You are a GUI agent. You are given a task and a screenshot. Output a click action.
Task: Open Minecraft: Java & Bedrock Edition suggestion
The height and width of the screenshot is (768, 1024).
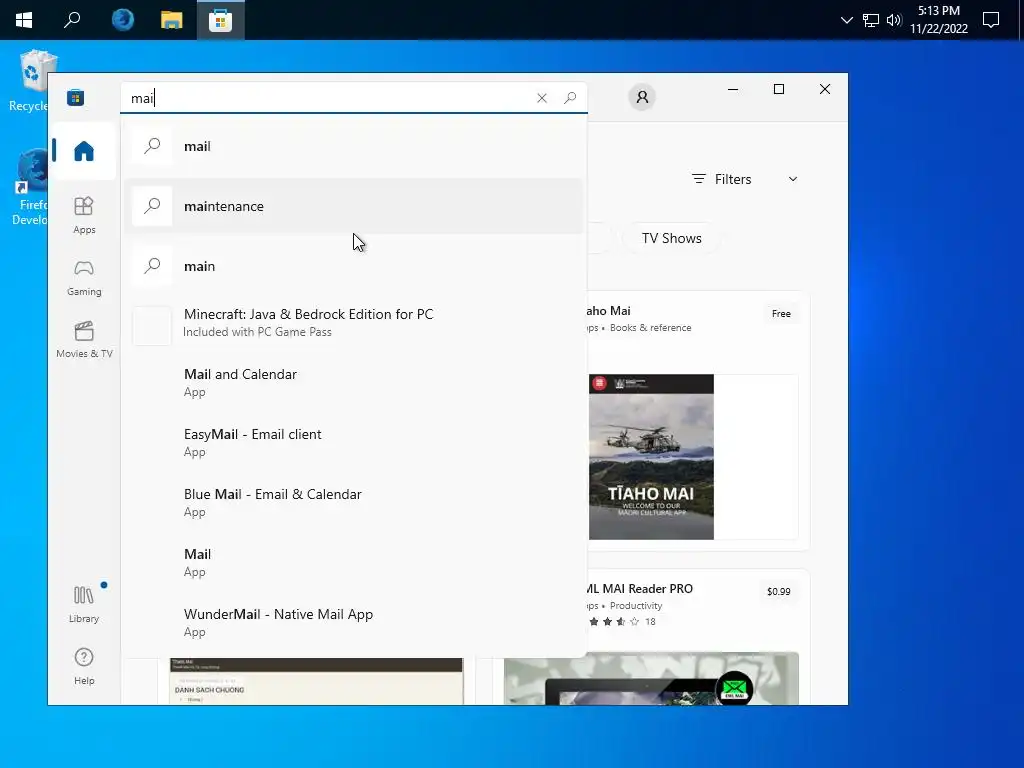point(353,323)
